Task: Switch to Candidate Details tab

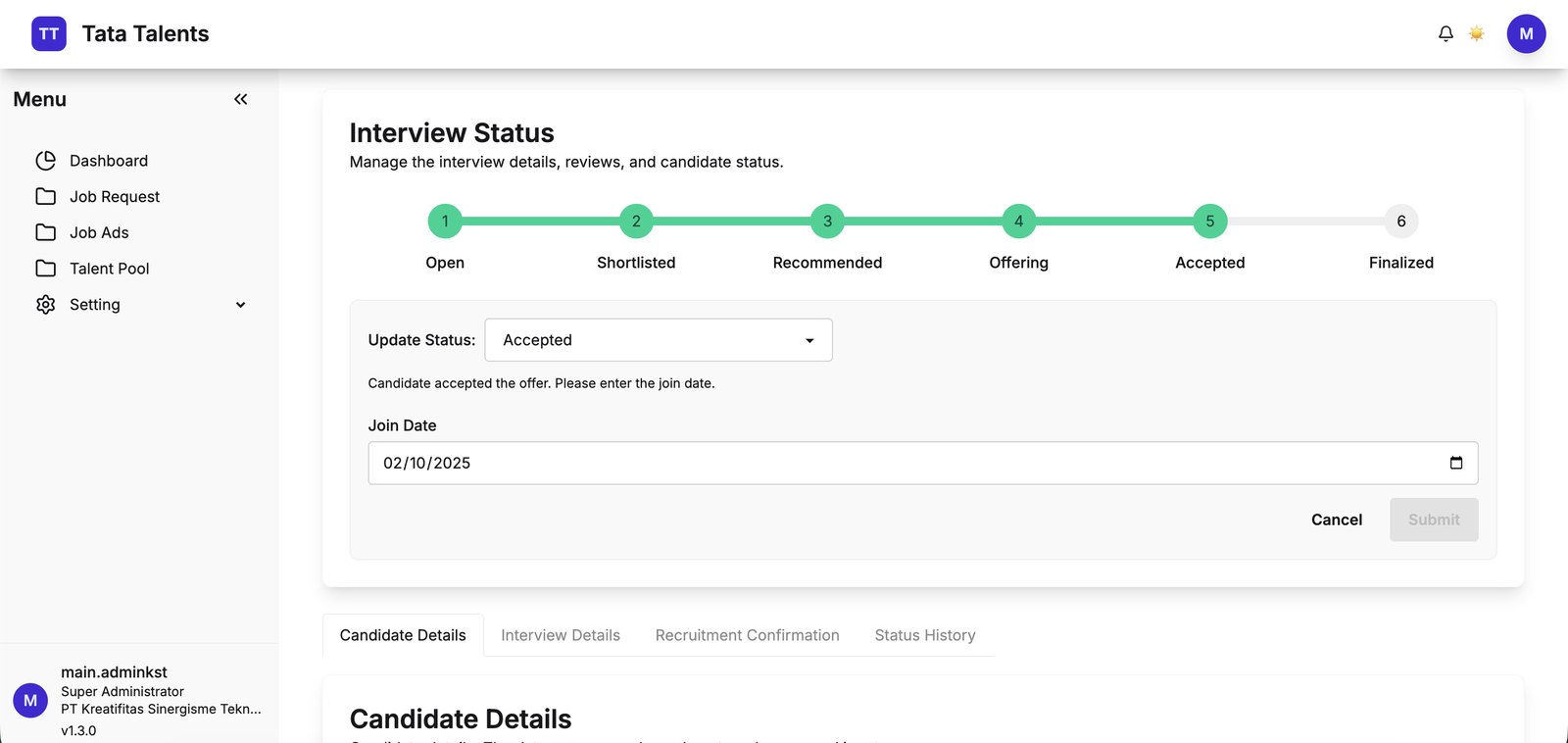Action: (x=403, y=635)
